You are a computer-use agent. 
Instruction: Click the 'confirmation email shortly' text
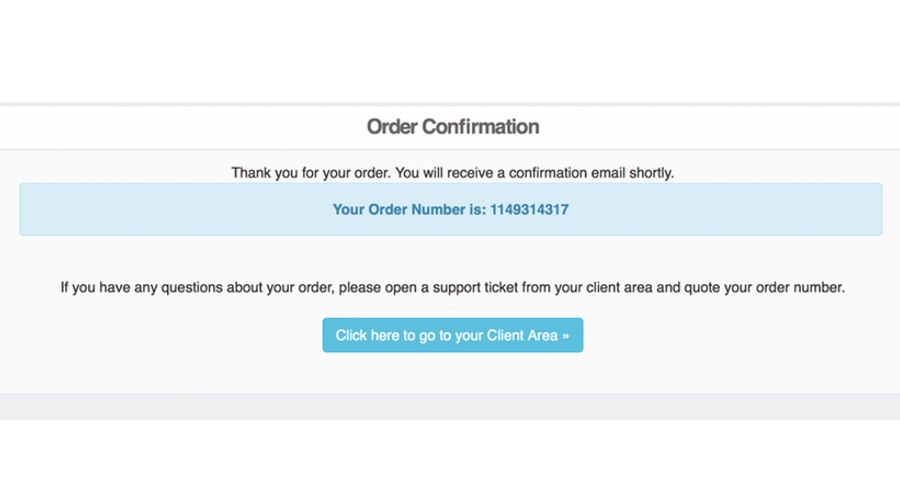[x=591, y=173]
